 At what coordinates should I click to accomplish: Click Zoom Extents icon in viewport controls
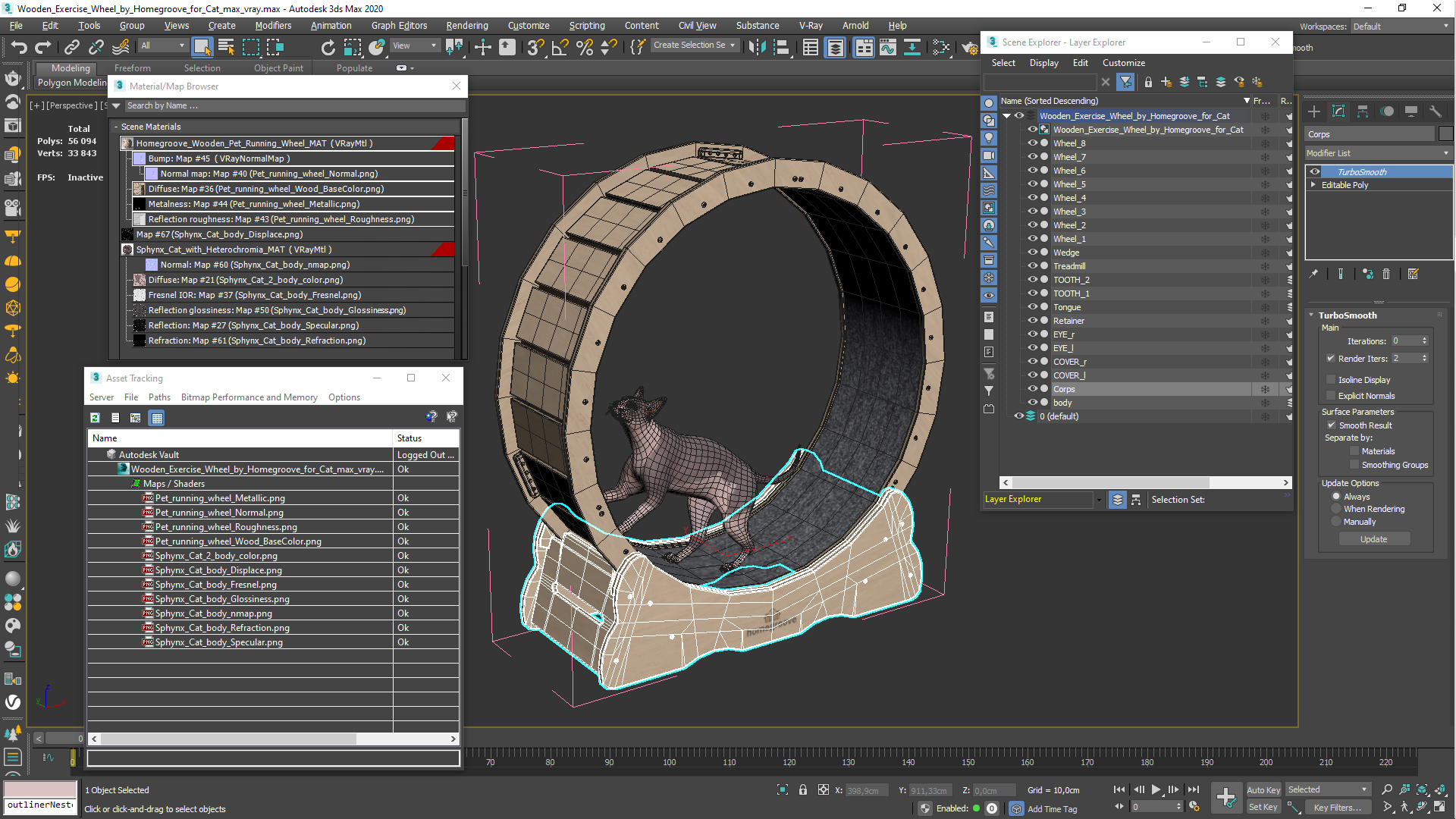(x=1423, y=789)
